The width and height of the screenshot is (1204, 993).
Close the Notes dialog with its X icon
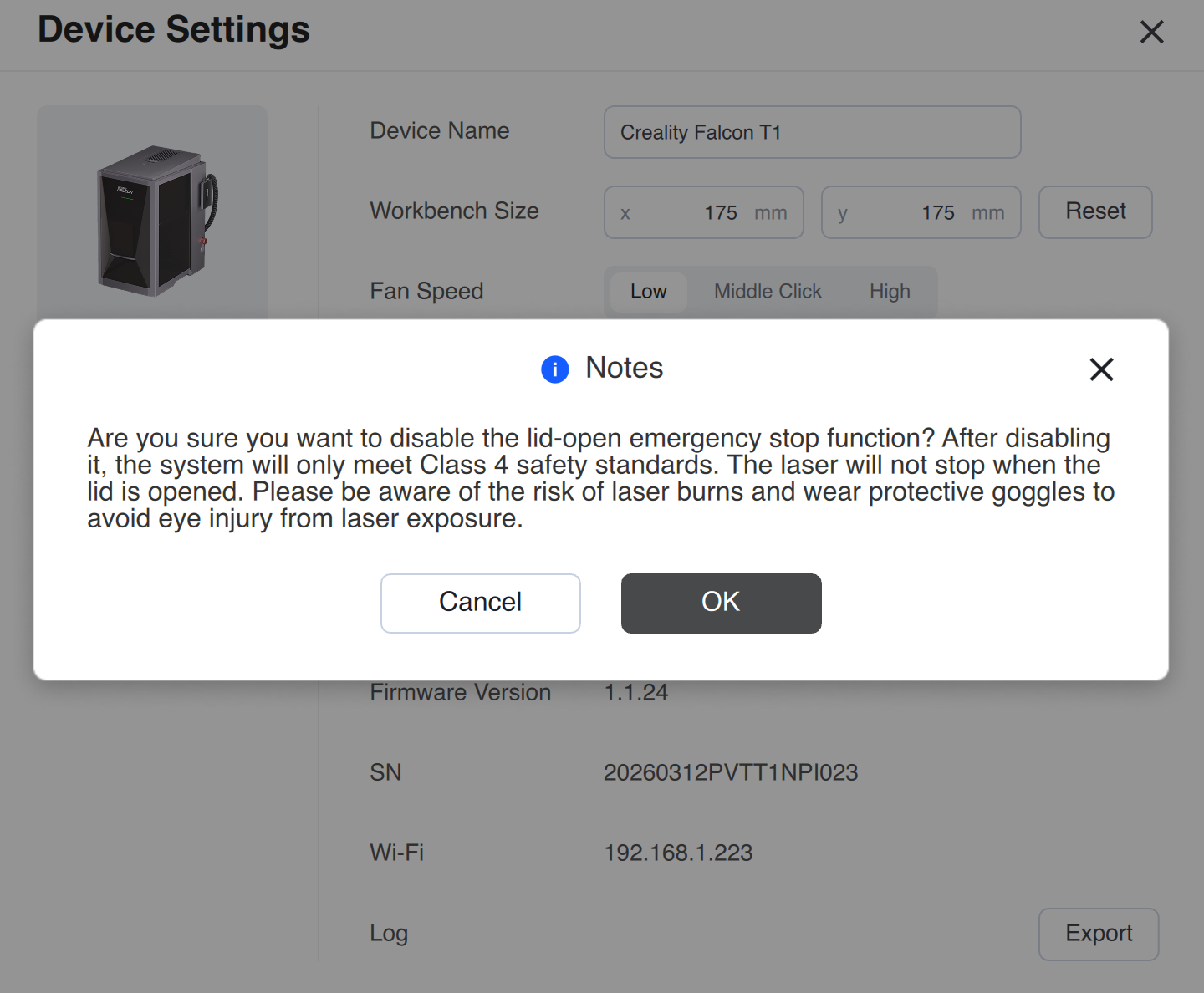coord(1101,369)
